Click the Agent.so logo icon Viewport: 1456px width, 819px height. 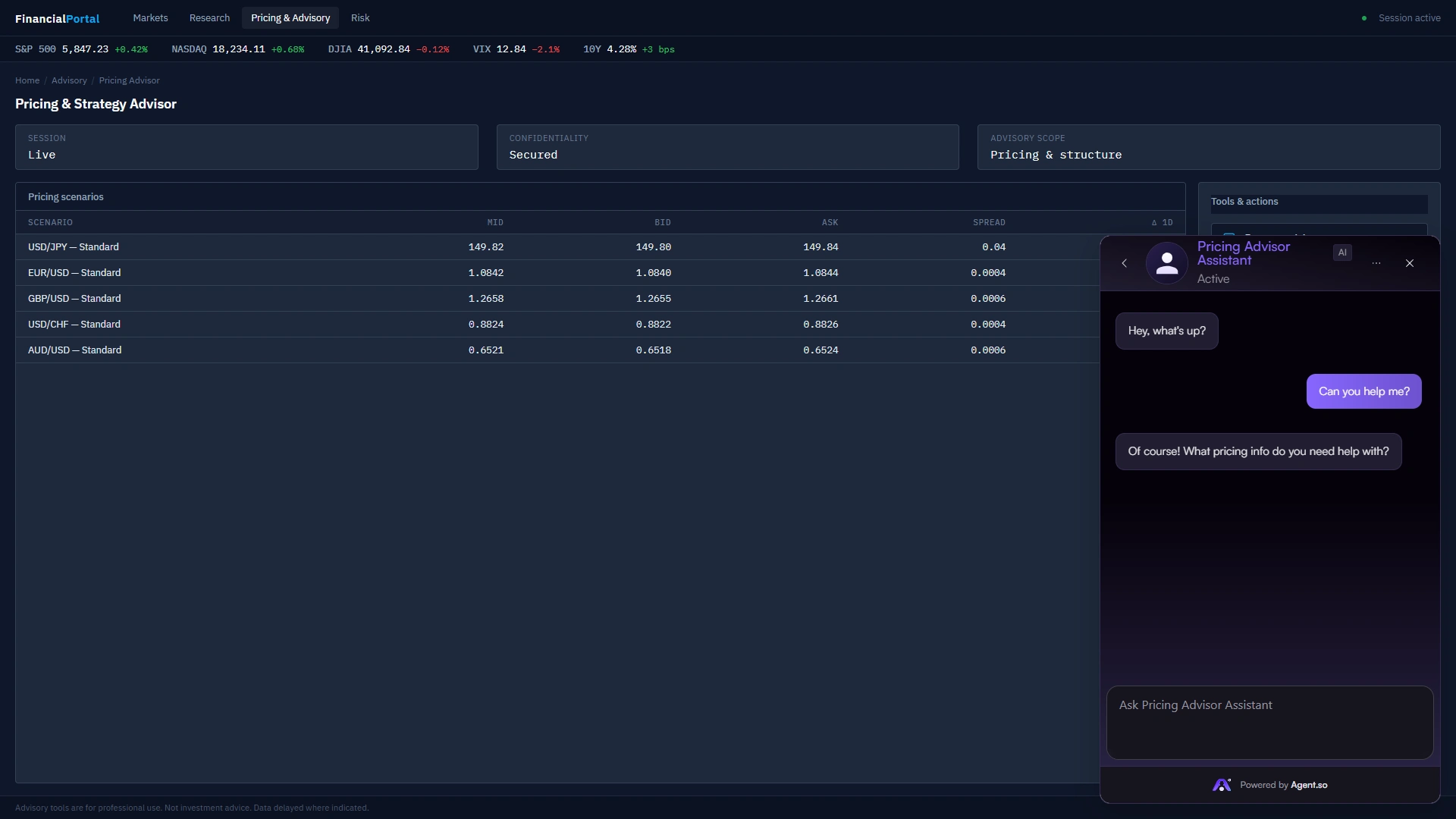(x=1221, y=785)
